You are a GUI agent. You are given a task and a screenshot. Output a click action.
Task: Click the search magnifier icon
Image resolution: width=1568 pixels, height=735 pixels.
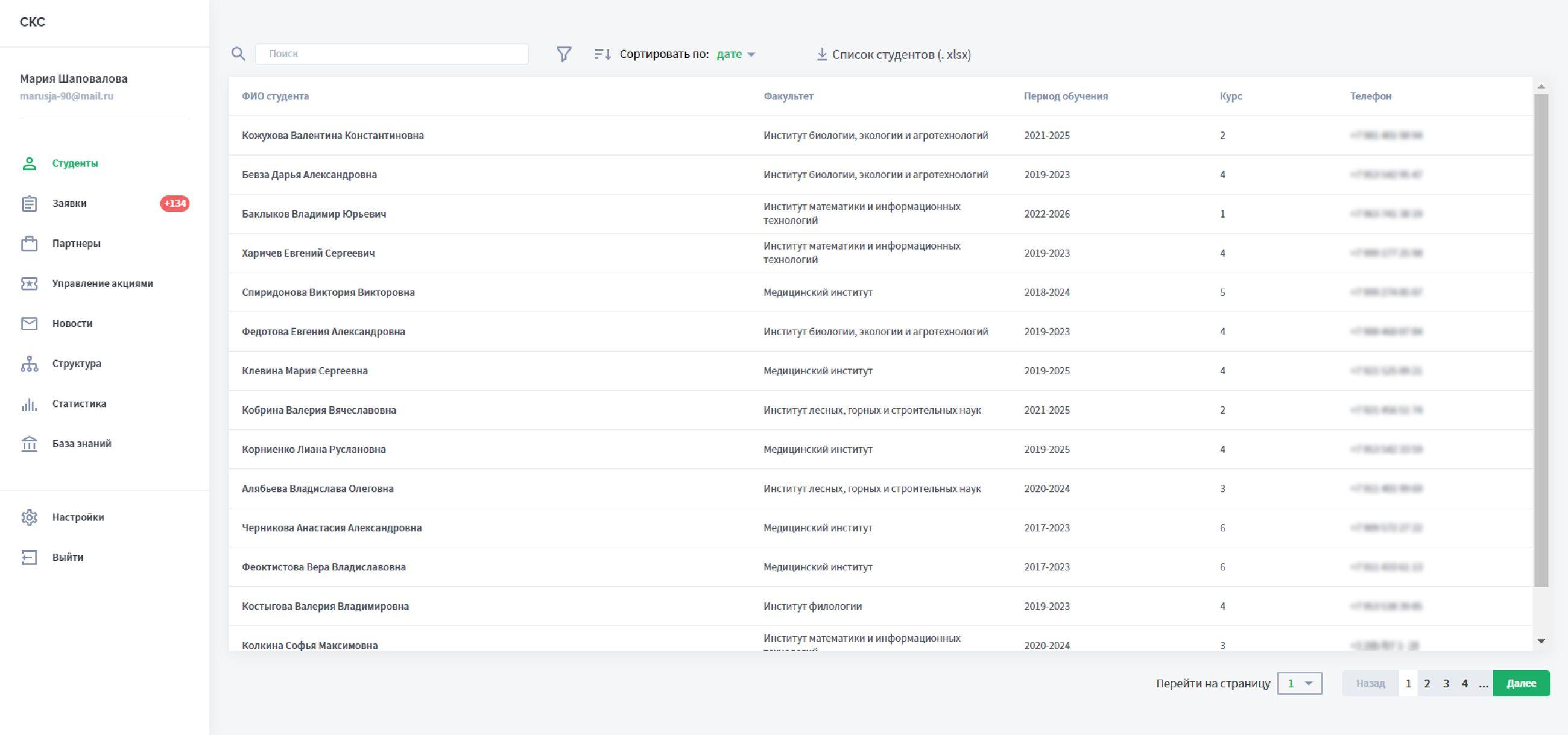tap(238, 54)
